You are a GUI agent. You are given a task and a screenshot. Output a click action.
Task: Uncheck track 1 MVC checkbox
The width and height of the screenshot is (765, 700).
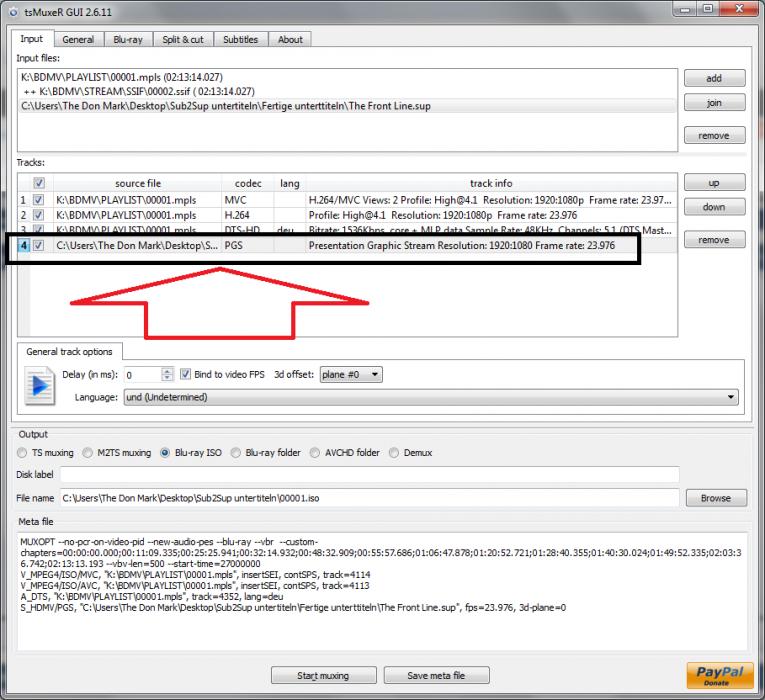click(x=38, y=200)
